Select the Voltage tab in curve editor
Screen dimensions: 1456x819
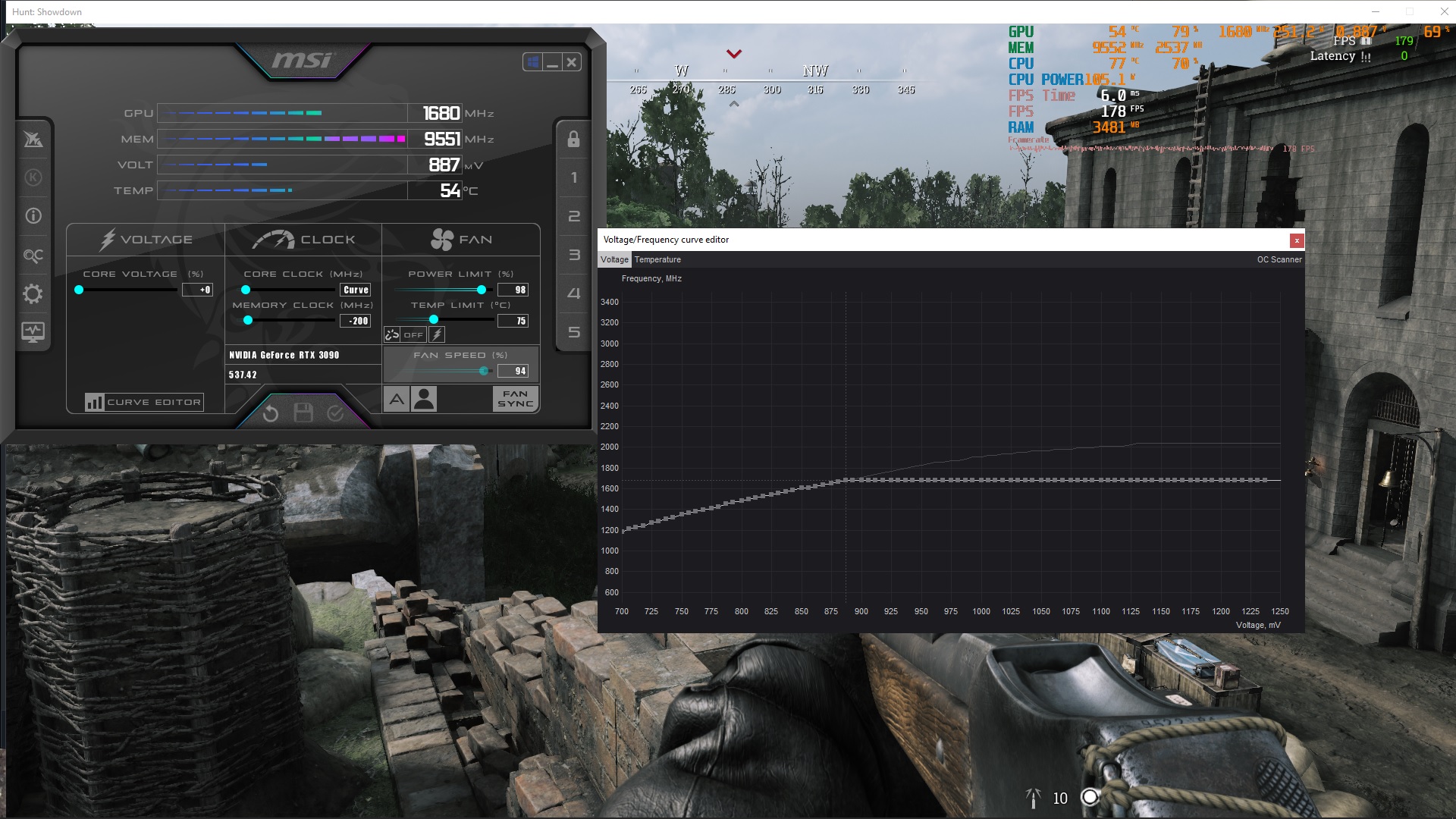pyautogui.click(x=614, y=259)
